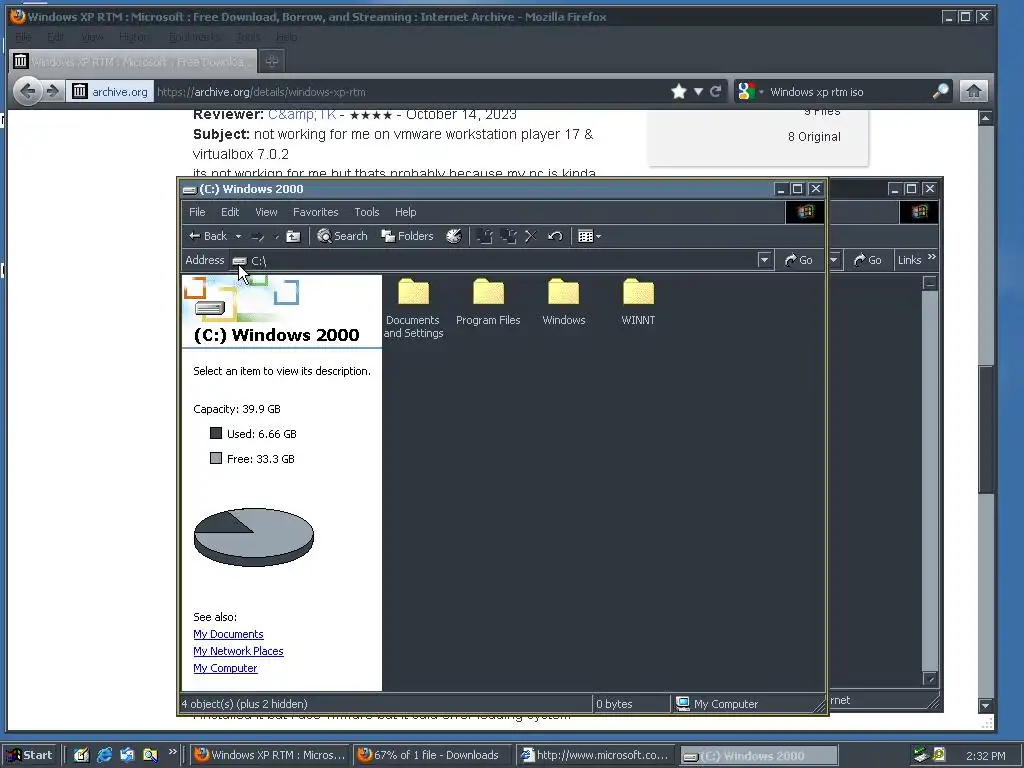Click archive.org site identity button
The height and width of the screenshot is (768, 1024).
[110, 91]
